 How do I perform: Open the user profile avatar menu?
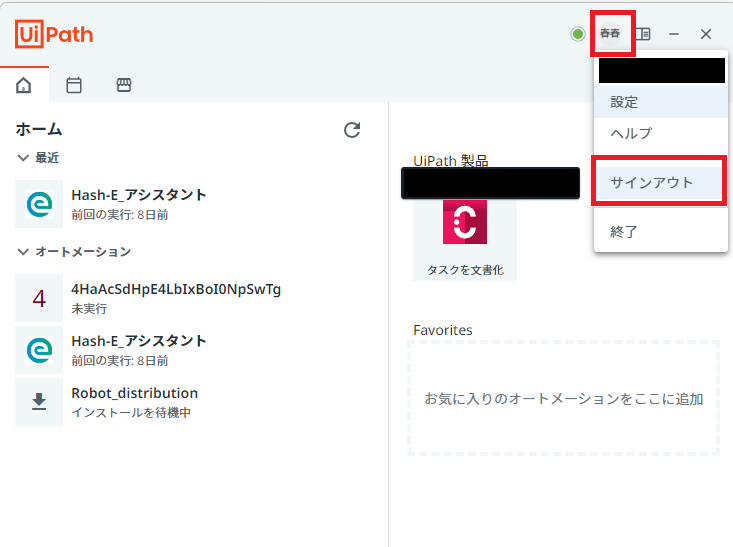pyautogui.click(x=610, y=34)
